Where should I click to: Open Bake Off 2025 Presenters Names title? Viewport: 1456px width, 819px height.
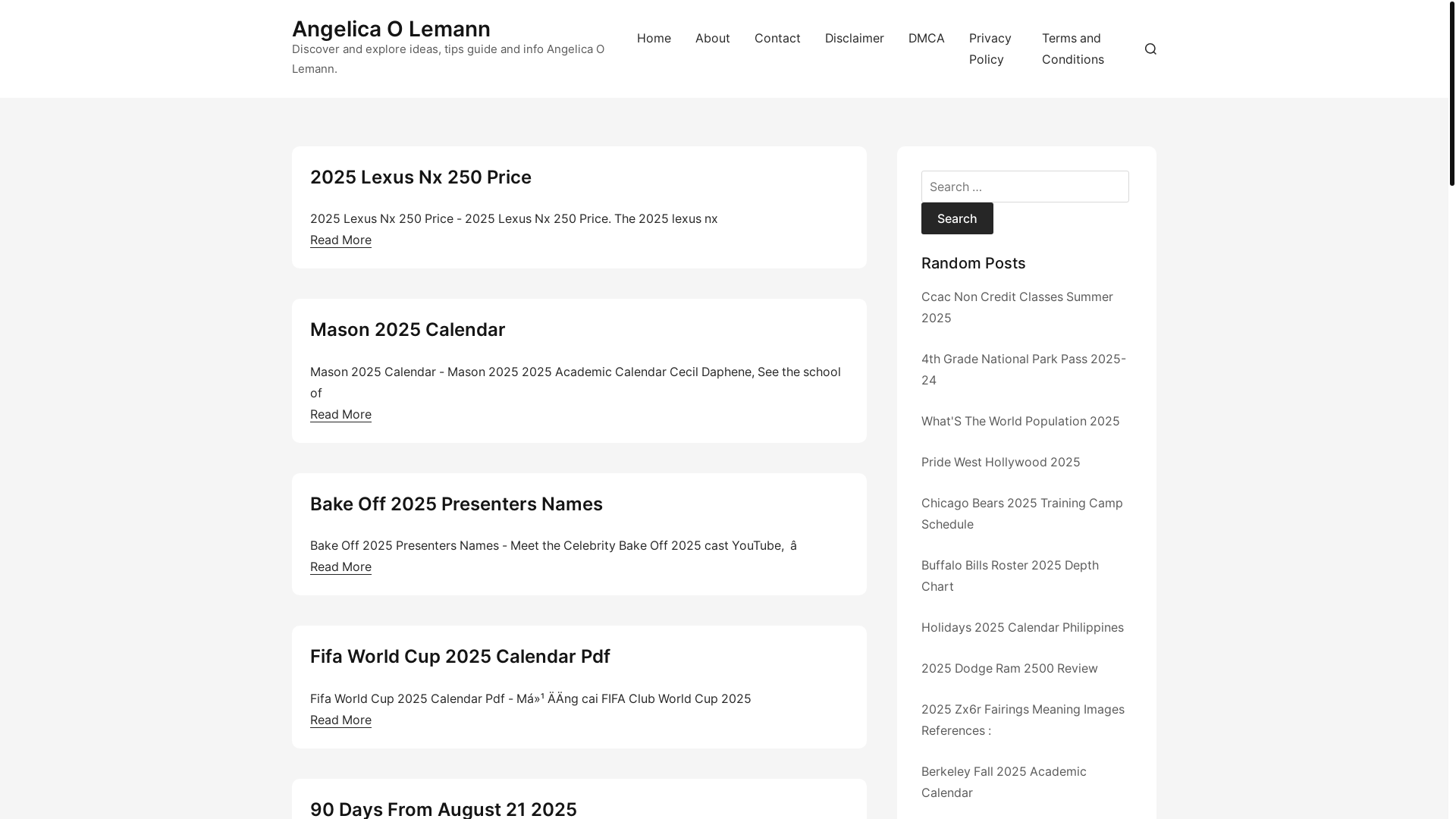point(457,504)
